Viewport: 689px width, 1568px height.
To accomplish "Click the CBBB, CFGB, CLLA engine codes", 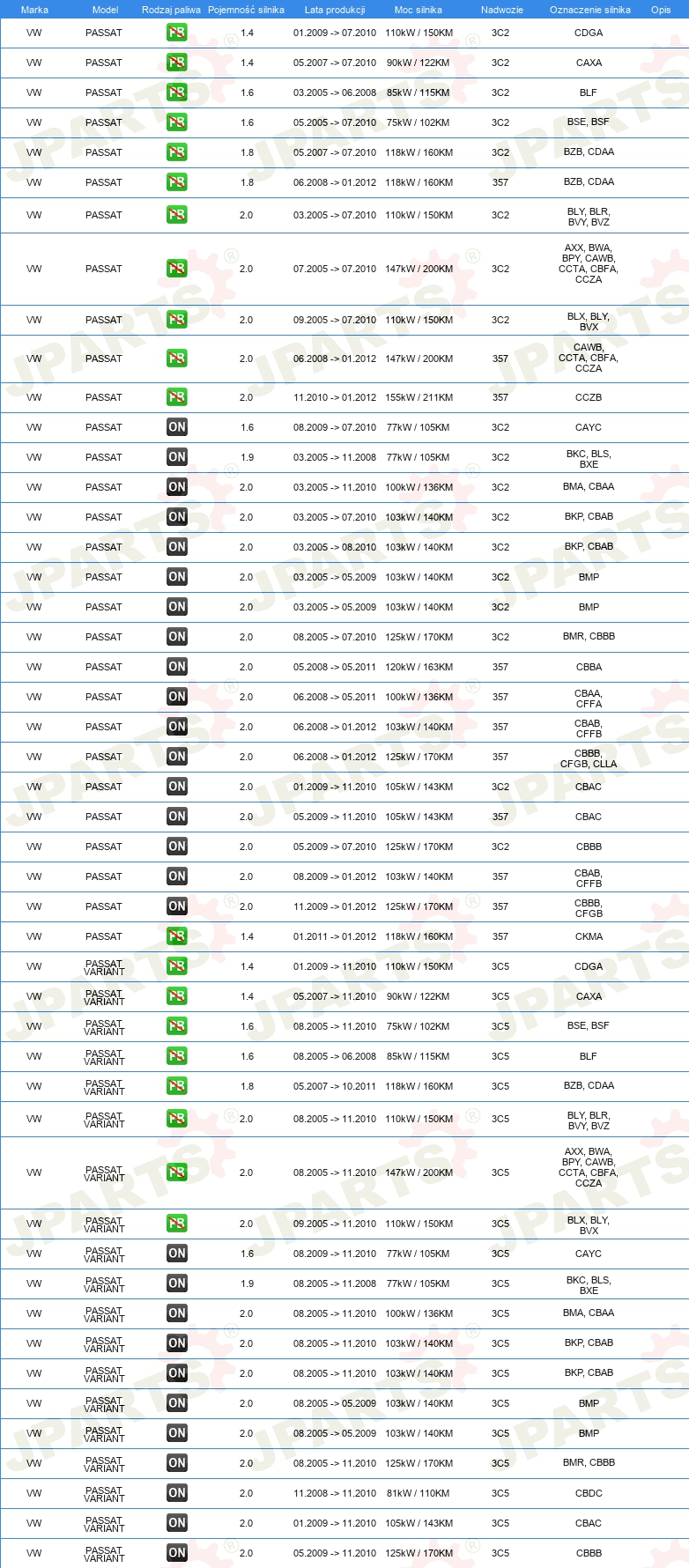I will pyautogui.click(x=589, y=758).
